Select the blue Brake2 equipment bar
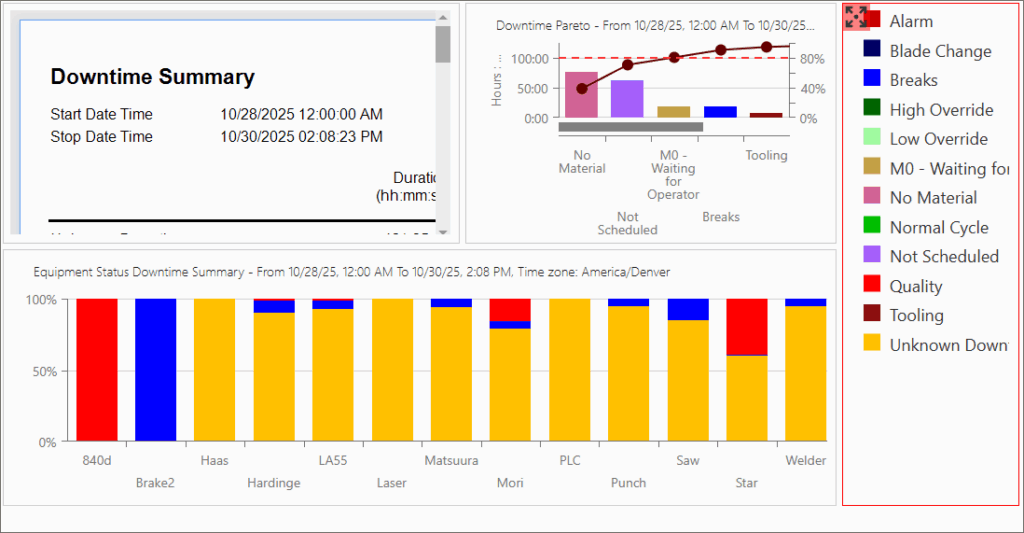The width and height of the screenshot is (1024, 533). (x=156, y=370)
